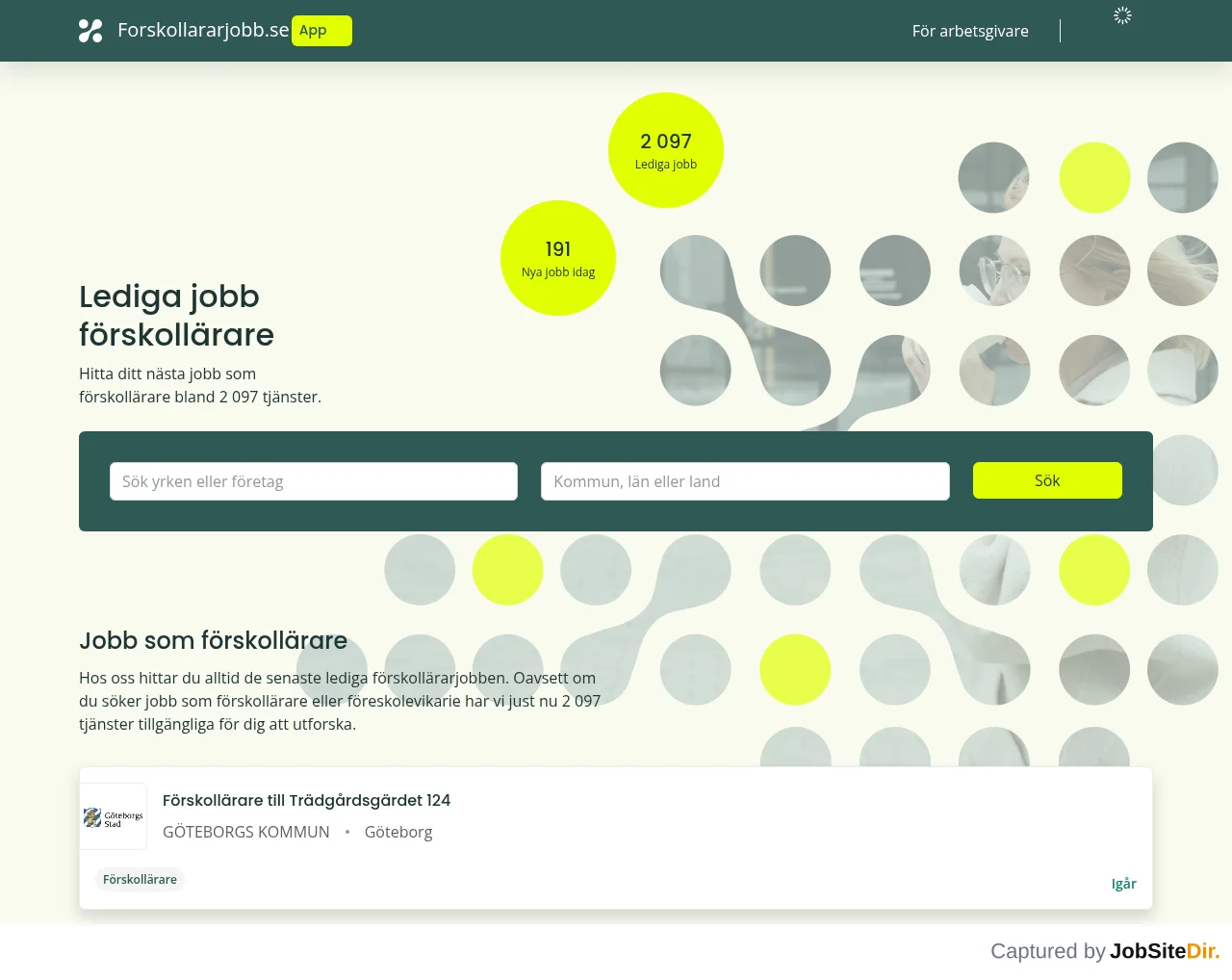Focus the Sök yrken eller företag field

tap(314, 481)
